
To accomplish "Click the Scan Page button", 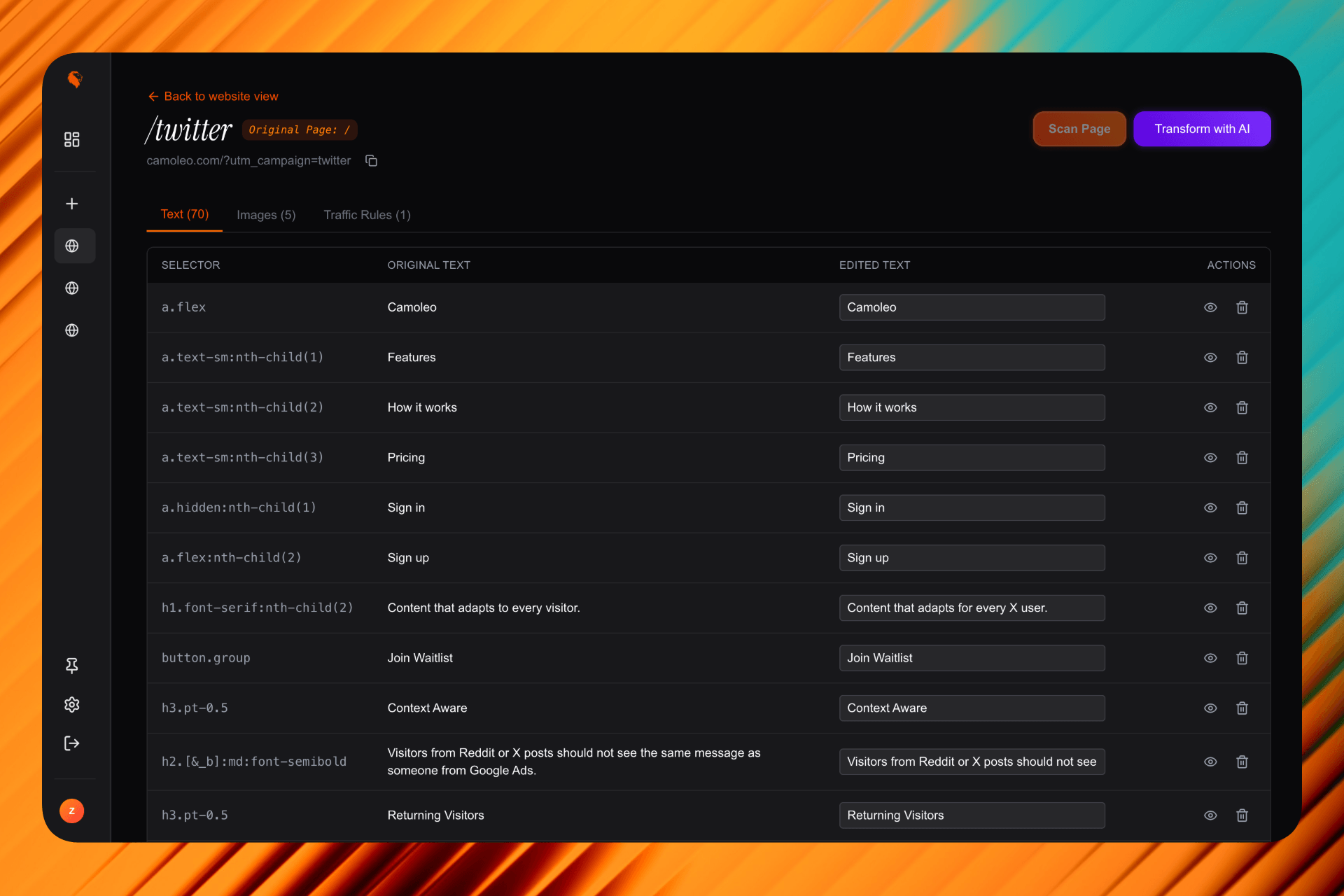I will pos(1079,129).
